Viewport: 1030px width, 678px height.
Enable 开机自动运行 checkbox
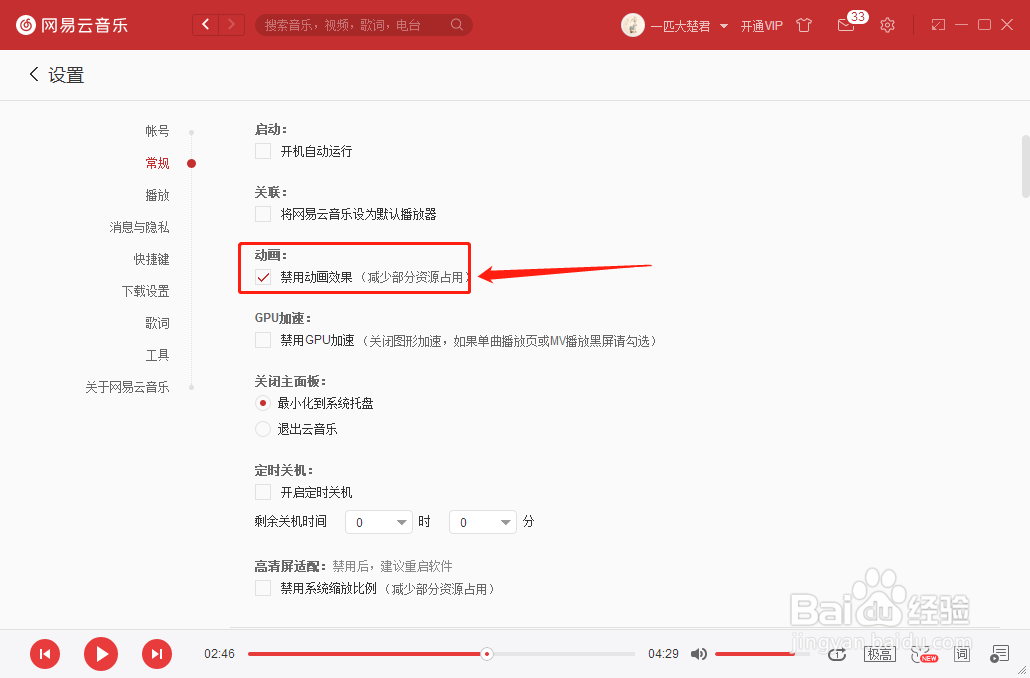(x=263, y=151)
